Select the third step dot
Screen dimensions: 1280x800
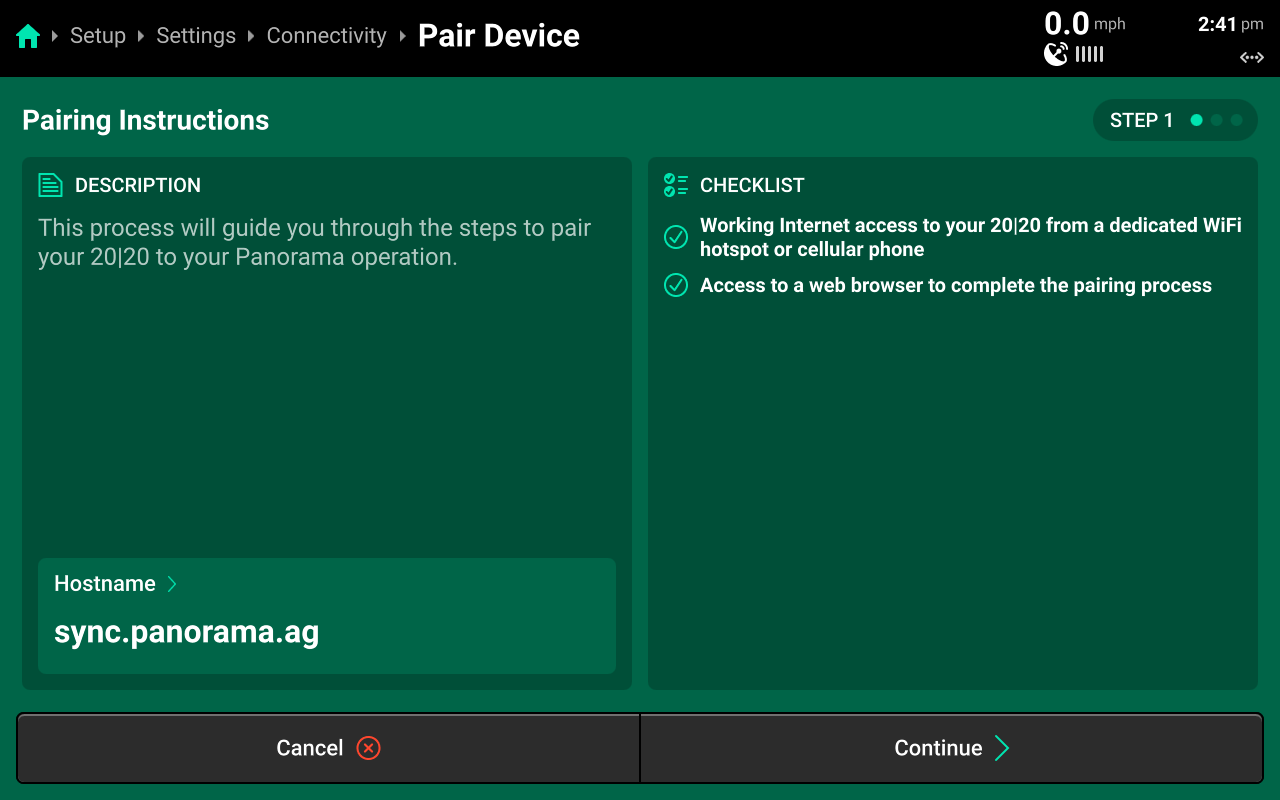[1236, 120]
